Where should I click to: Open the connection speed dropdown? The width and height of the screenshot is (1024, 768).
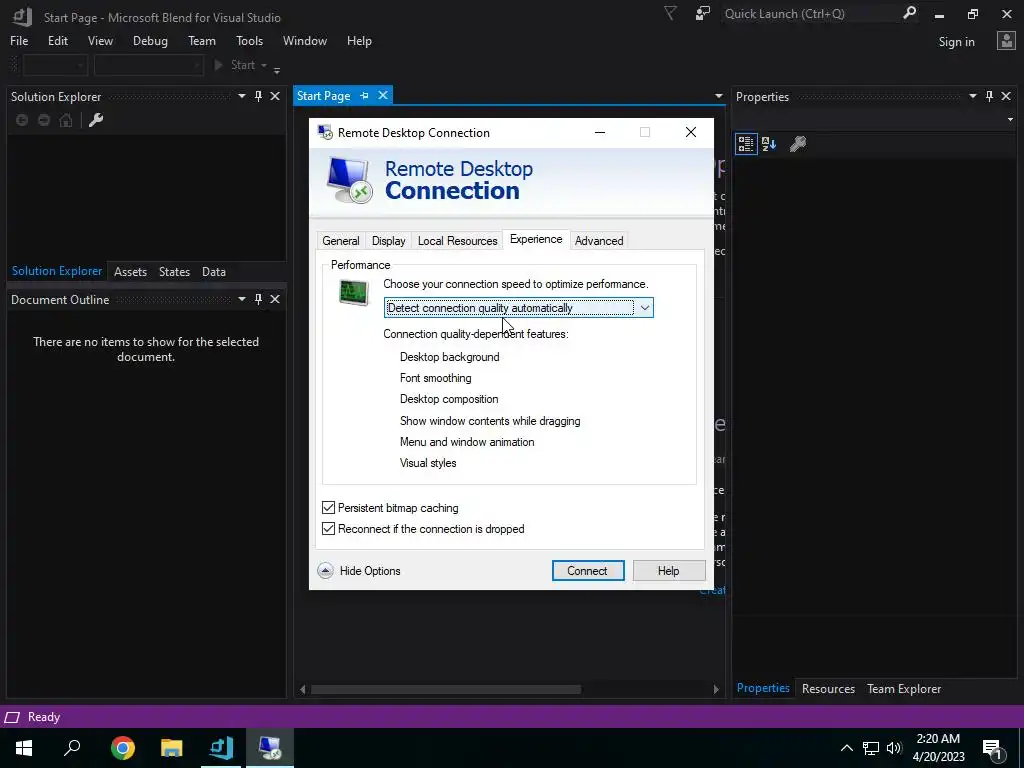pos(519,308)
